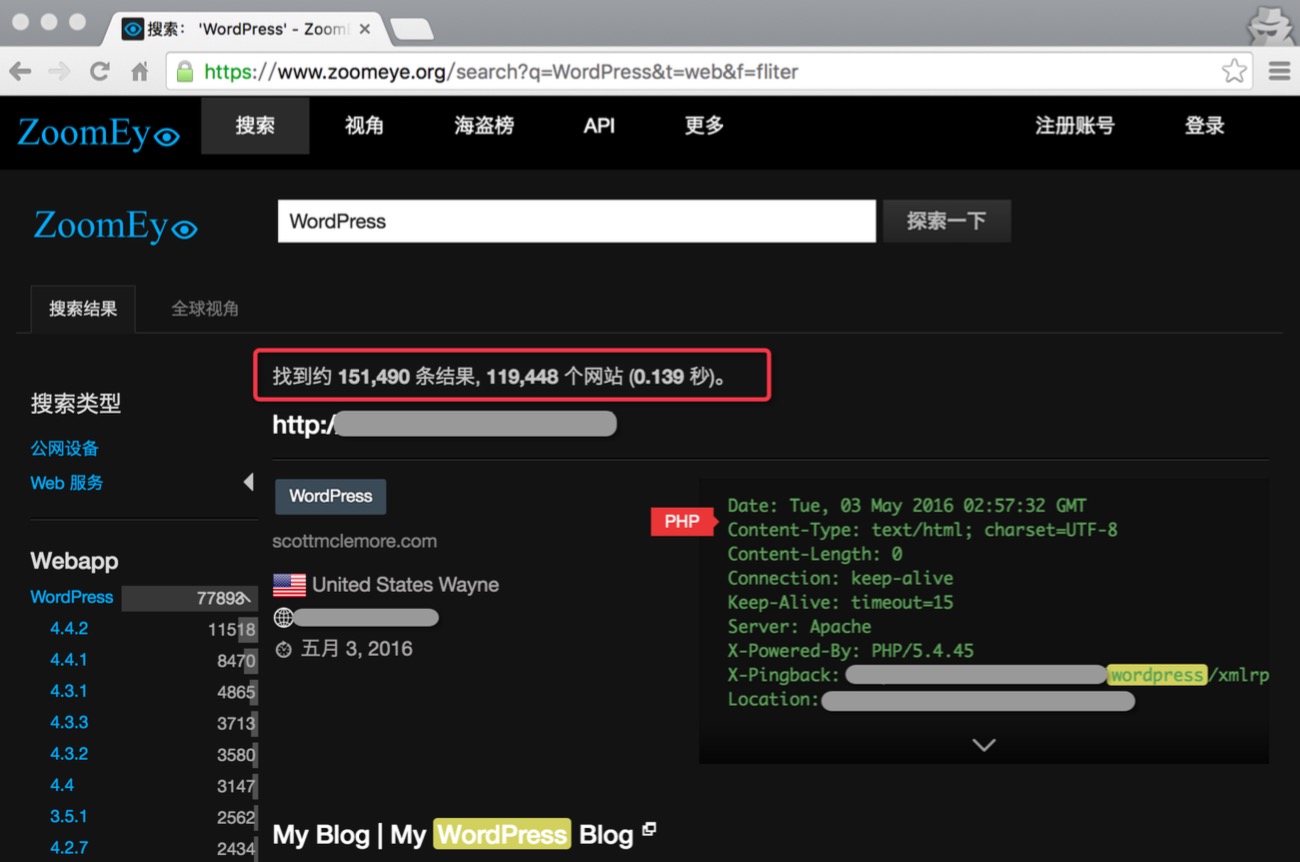Open the Chrome hamburger menu
1300x862 pixels.
[1279, 71]
